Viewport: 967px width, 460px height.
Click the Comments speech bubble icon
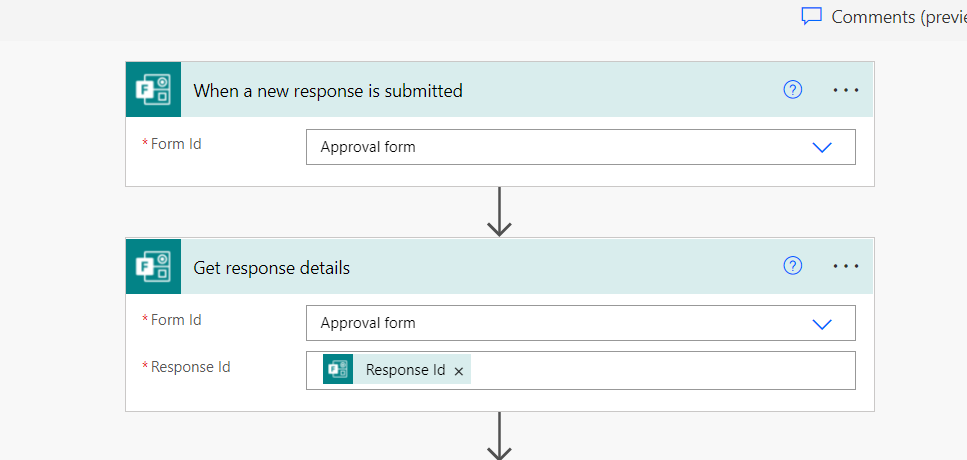pos(812,17)
